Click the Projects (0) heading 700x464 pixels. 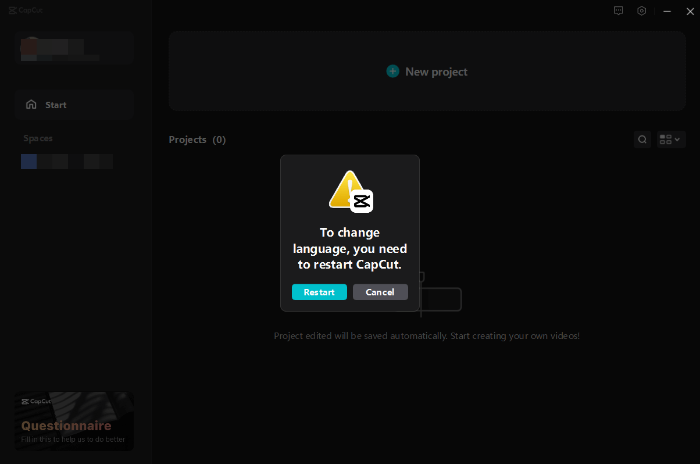(197, 140)
